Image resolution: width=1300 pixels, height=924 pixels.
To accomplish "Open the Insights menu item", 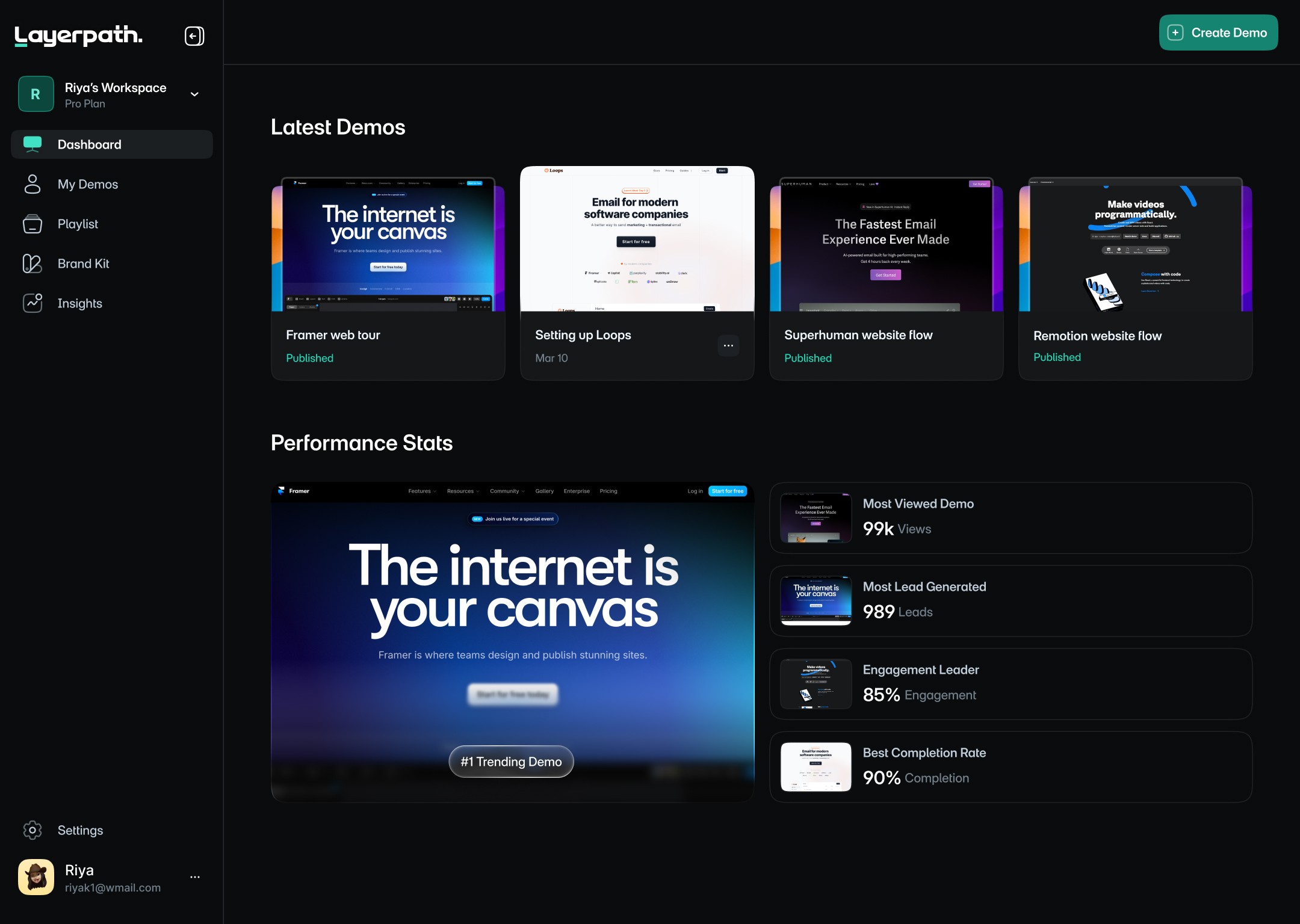I will point(80,303).
